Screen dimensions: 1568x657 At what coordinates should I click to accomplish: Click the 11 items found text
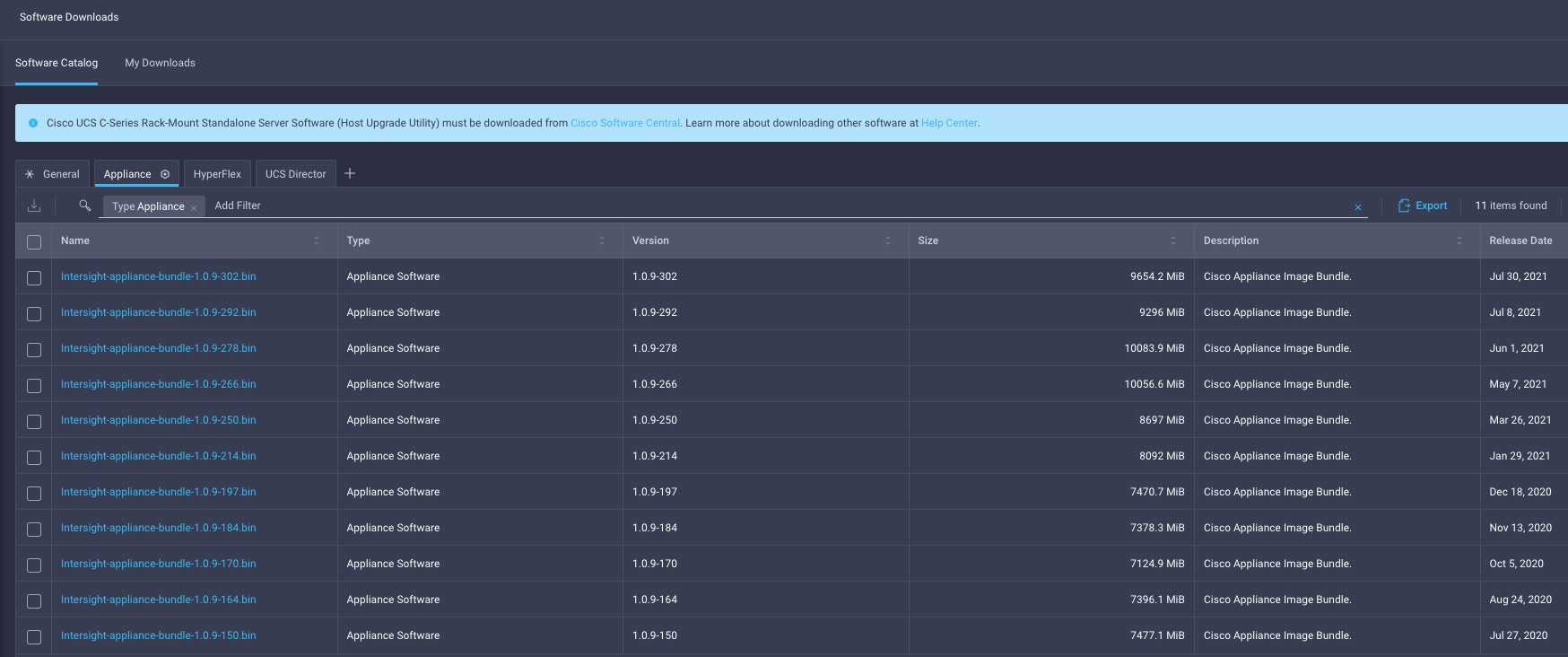click(1511, 206)
